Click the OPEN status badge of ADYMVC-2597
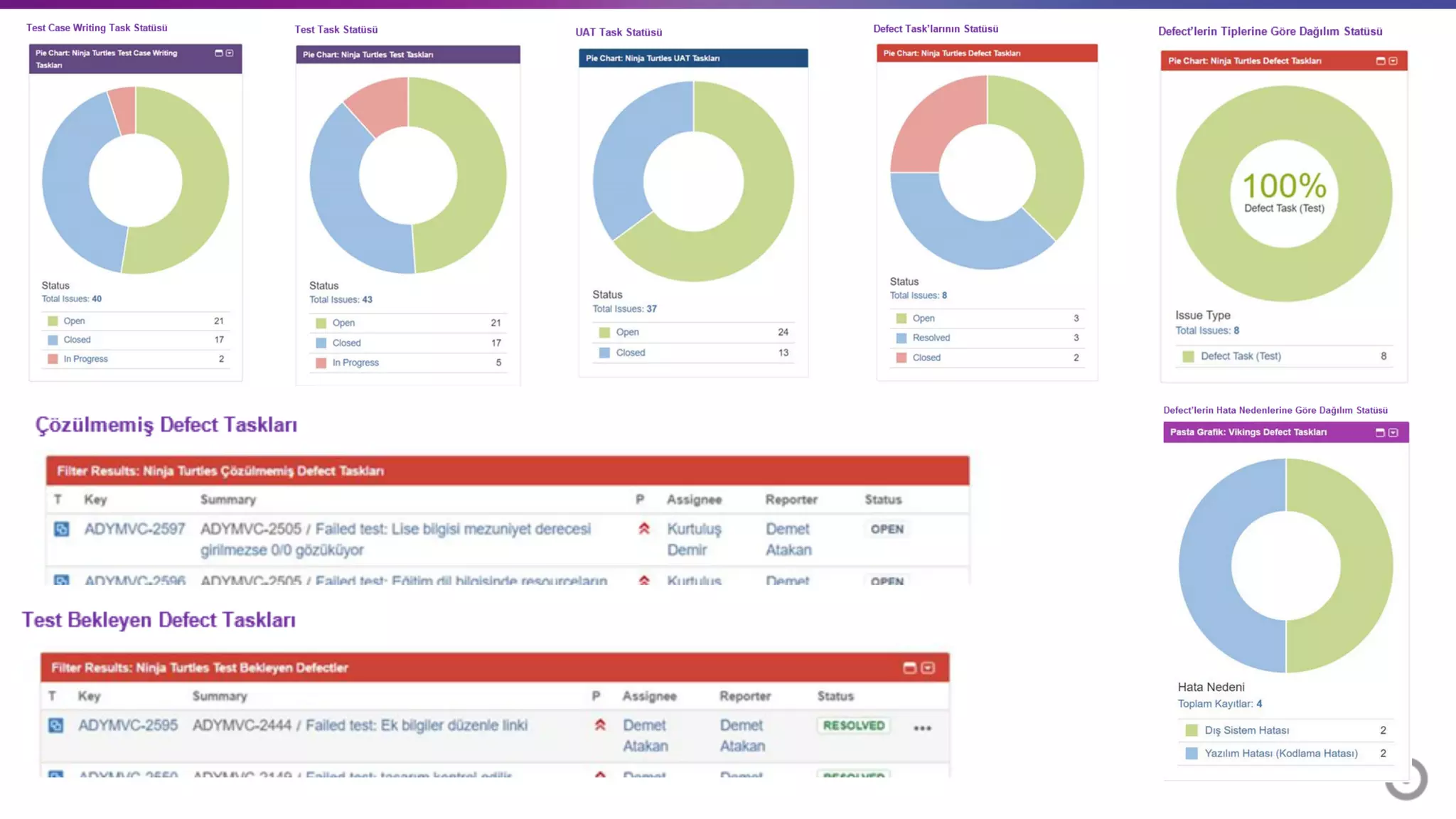The image size is (1456, 819). [887, 529]
